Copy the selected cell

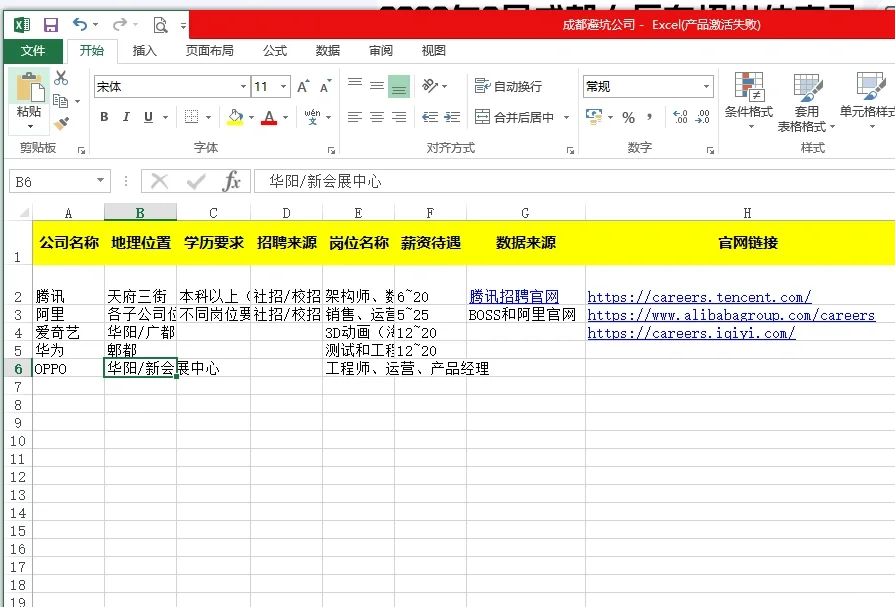coord(61,101)
